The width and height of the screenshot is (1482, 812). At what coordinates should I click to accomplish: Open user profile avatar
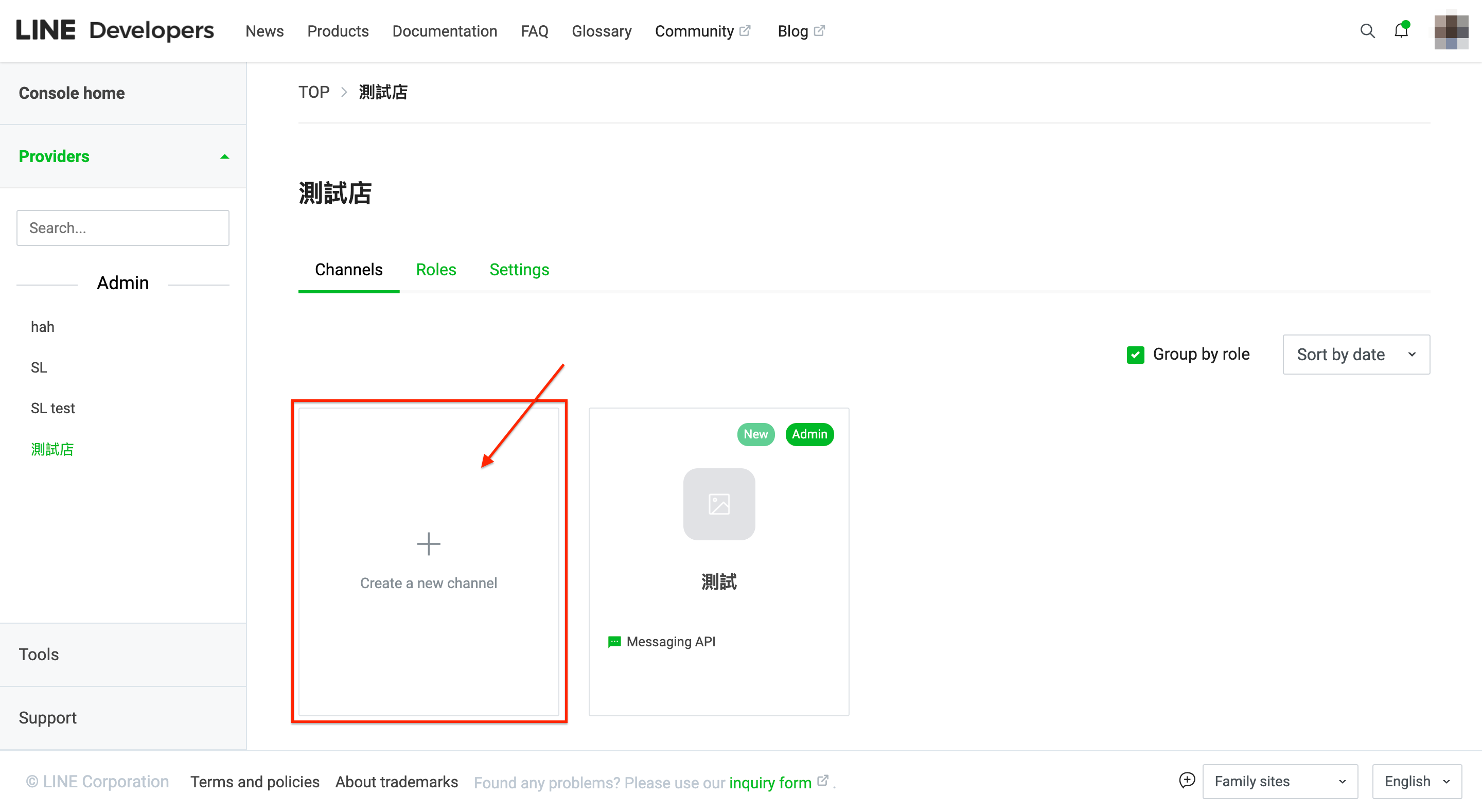pyautogui.click(x=1451, y=31)
